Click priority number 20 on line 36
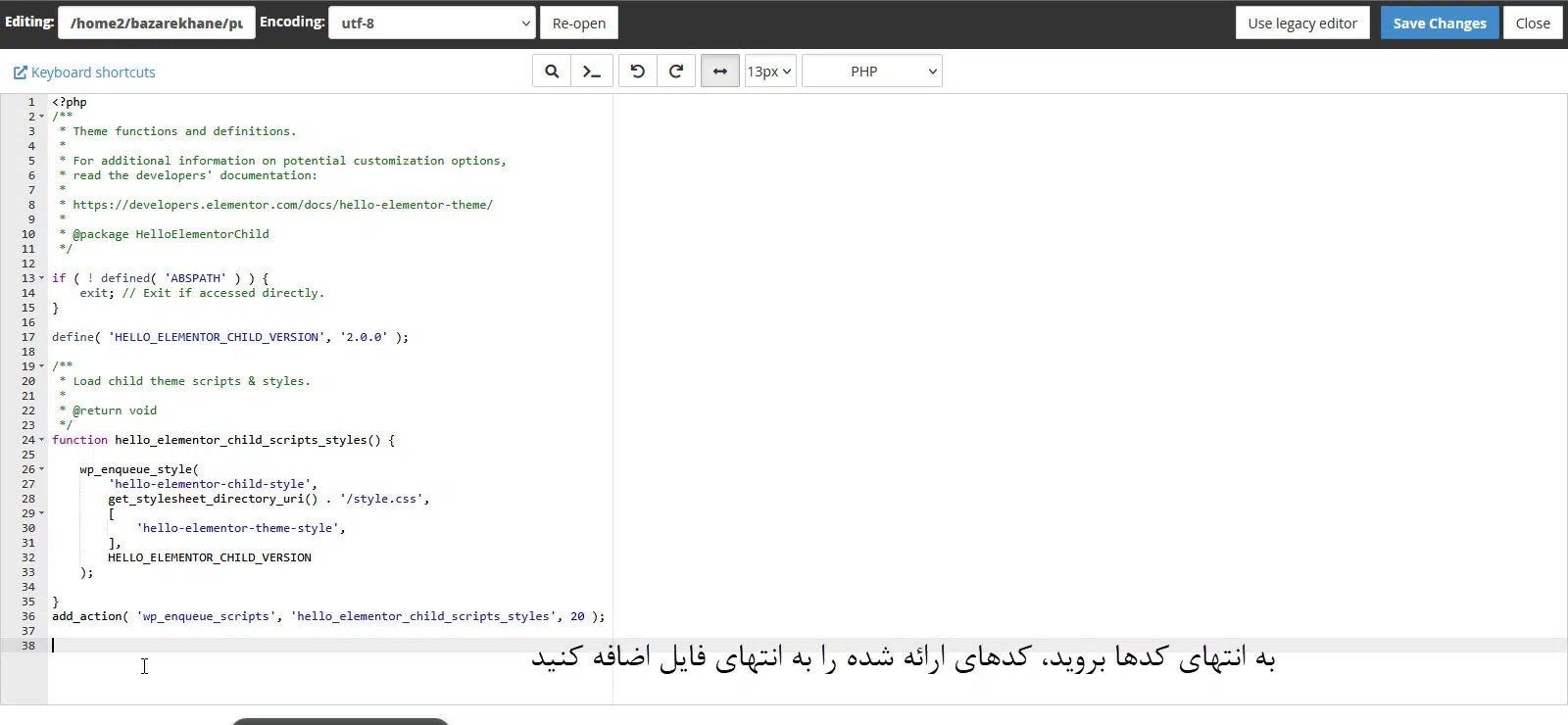This screenshot has height=725, width=1568. [577, 616]
